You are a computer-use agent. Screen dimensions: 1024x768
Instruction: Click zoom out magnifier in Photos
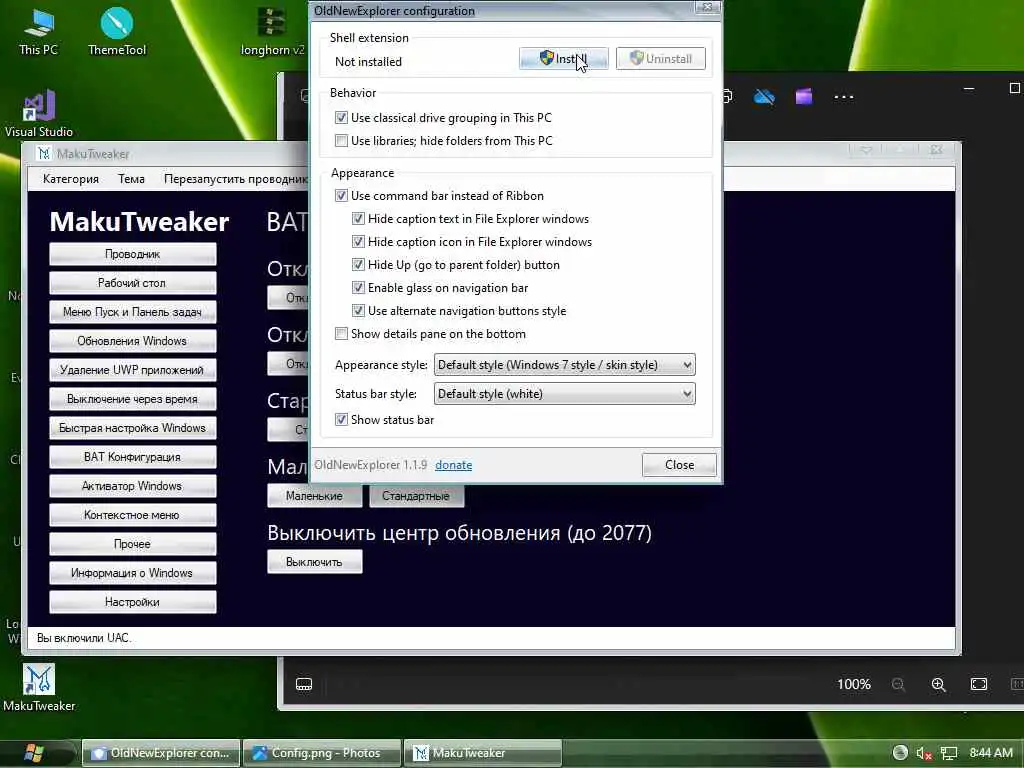point(899,684)
